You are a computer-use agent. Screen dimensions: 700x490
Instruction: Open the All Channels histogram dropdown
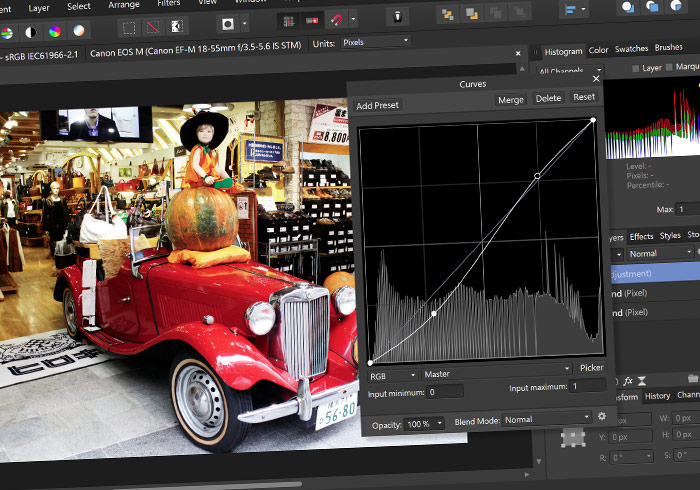pyautogui.click(x=569, y=71)
